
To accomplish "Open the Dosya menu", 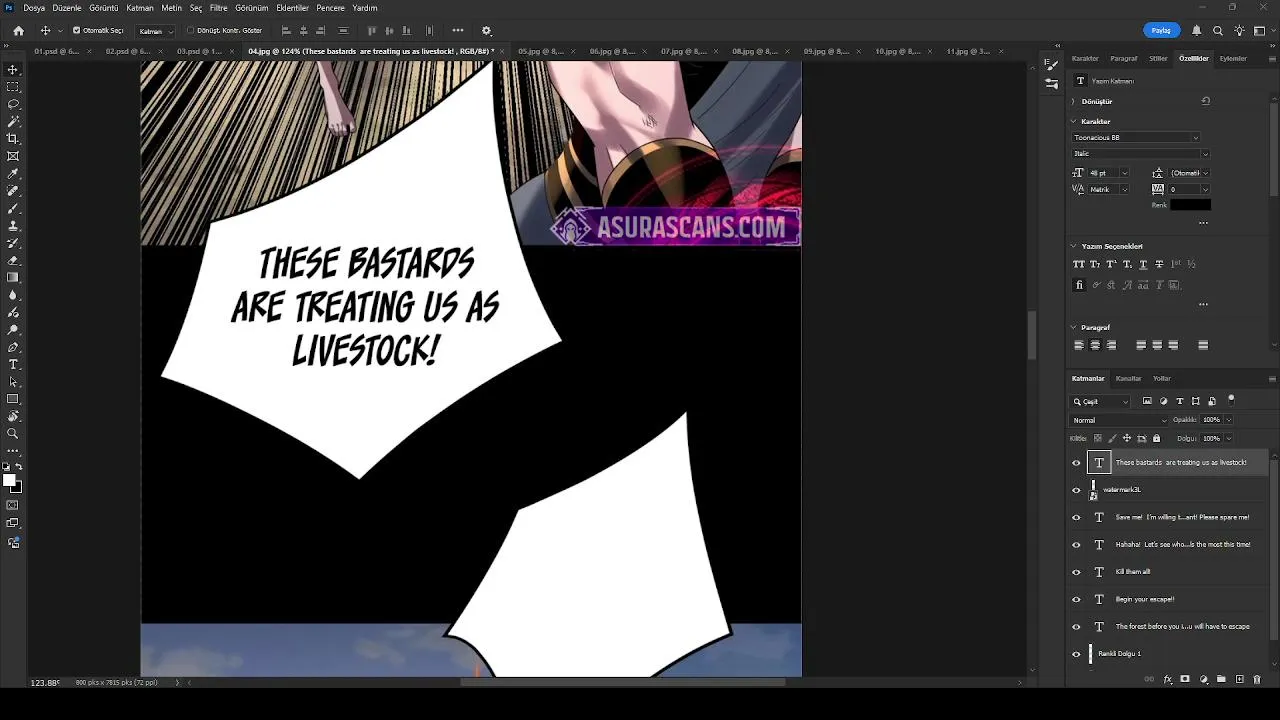I will [x=34, y=8].
